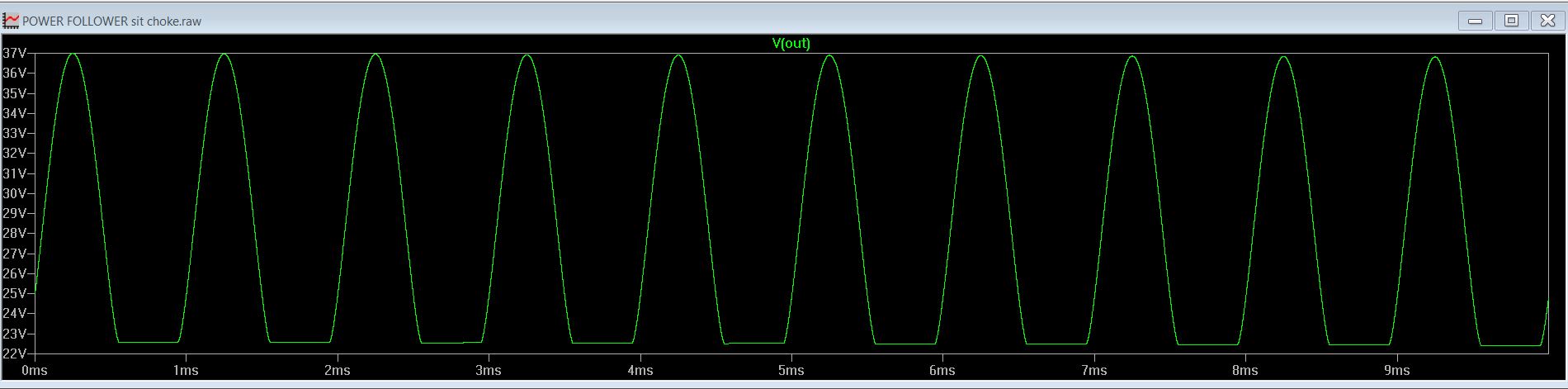Screen dimensions: 1568x389
Task: Click the 32V vertical axis label
Action: click(x=15, y=153)
